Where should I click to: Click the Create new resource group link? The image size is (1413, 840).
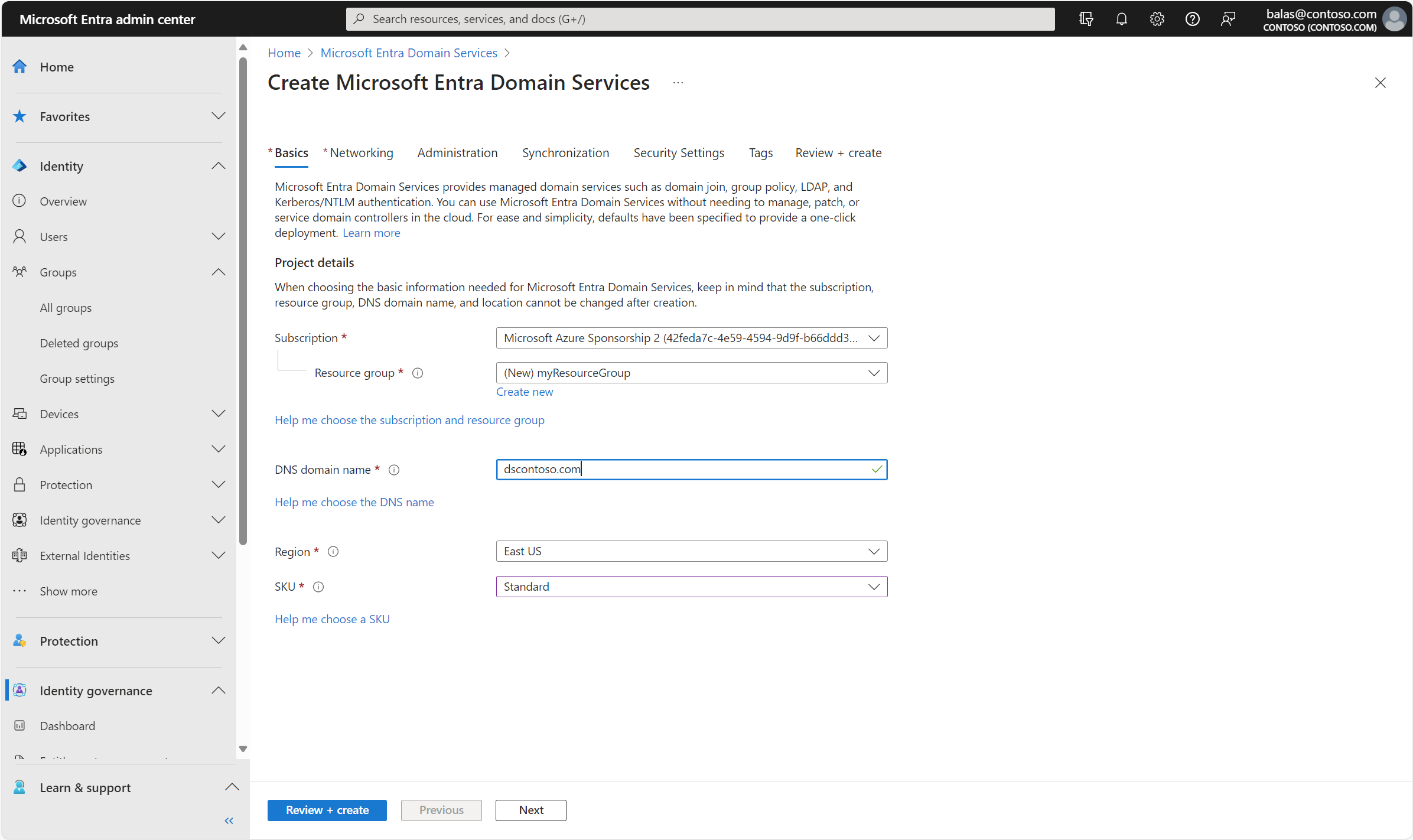523,391
